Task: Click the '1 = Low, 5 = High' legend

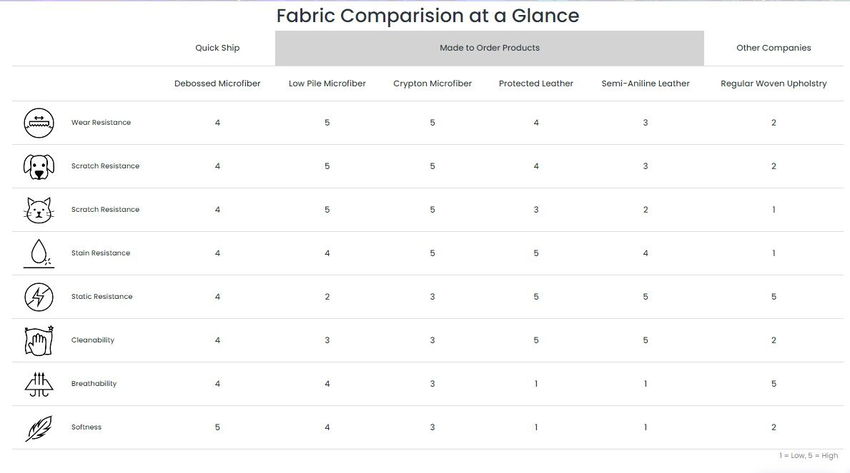Action: pos(808,456)
